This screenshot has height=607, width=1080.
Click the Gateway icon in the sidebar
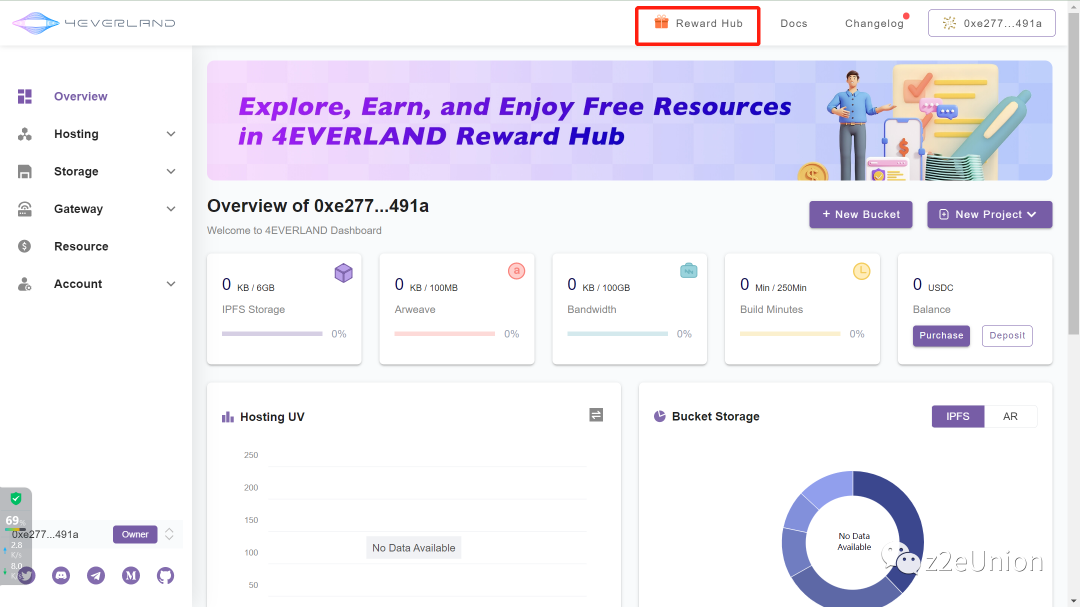[25, 209]
